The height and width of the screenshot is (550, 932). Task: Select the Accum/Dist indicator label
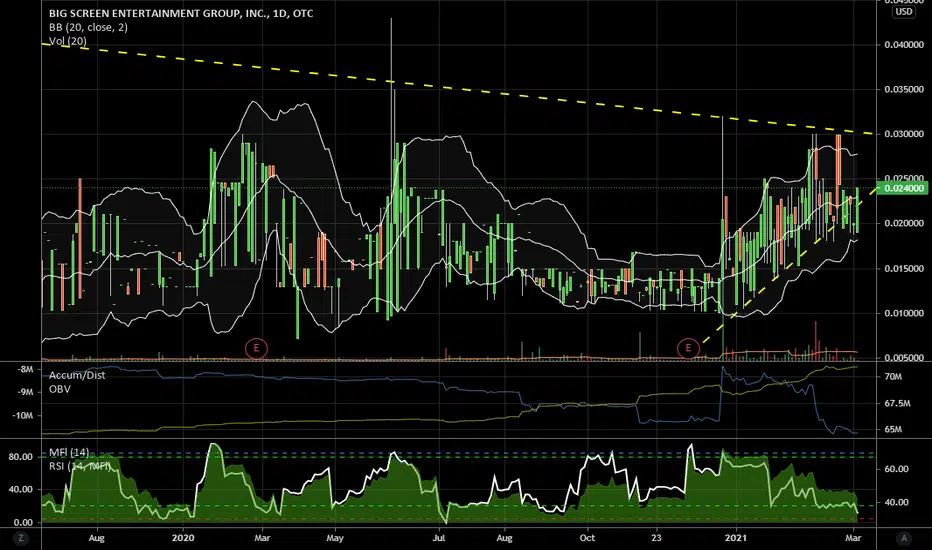click(x=77, y=375)
